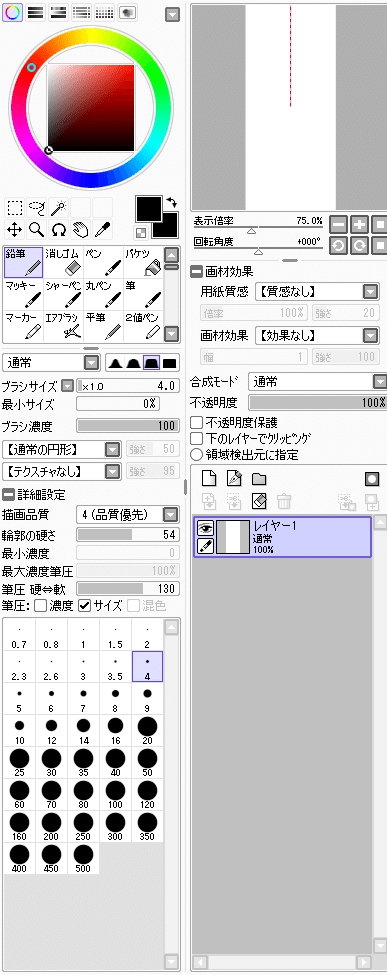Open the RGB slider panel icon
Image resolution: width=387 pixels, height=975 pixels.
pyautogui.click(x=35, y=12)
